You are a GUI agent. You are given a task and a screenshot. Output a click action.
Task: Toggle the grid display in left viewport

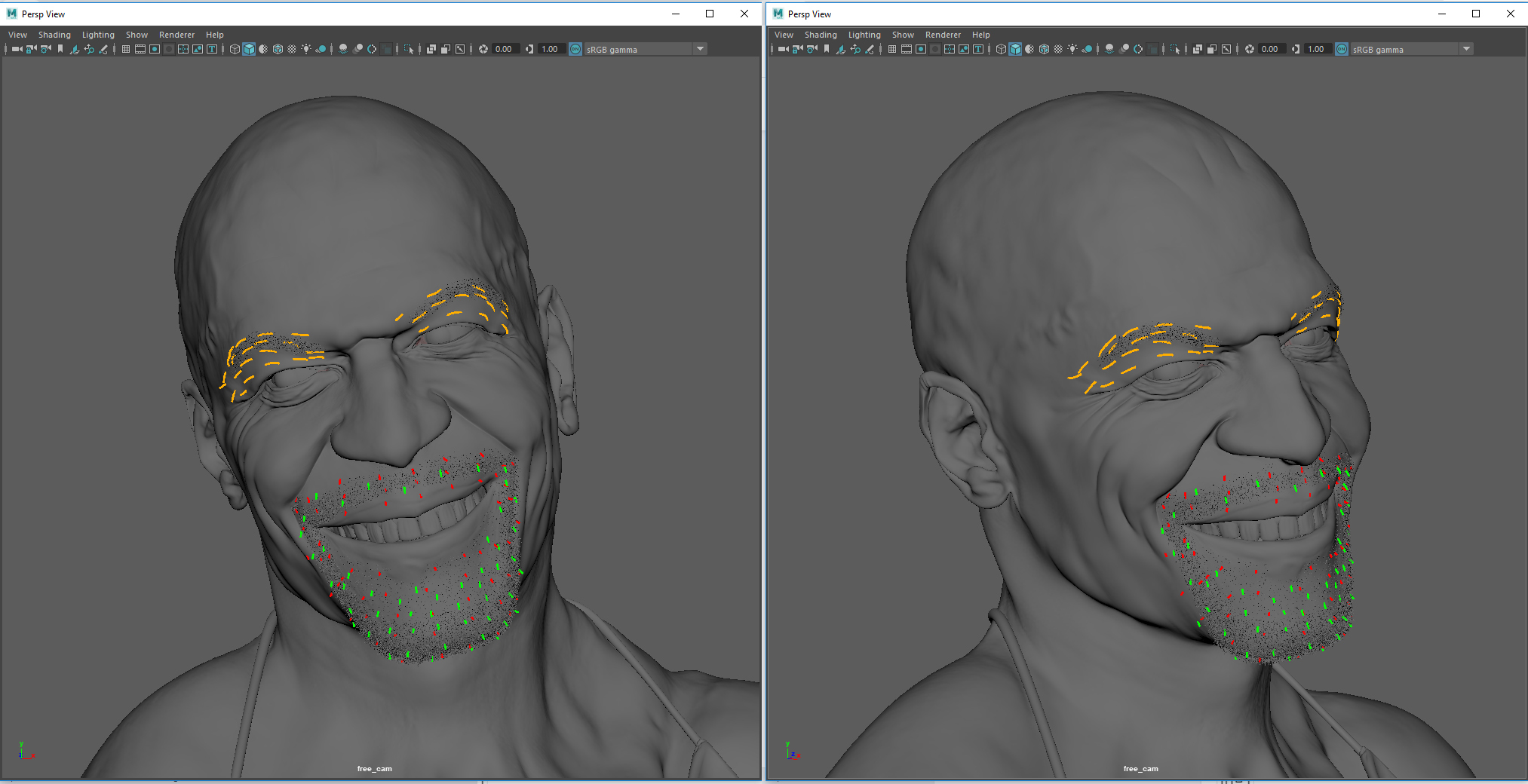pyautogui.click(x=126, y=49)
